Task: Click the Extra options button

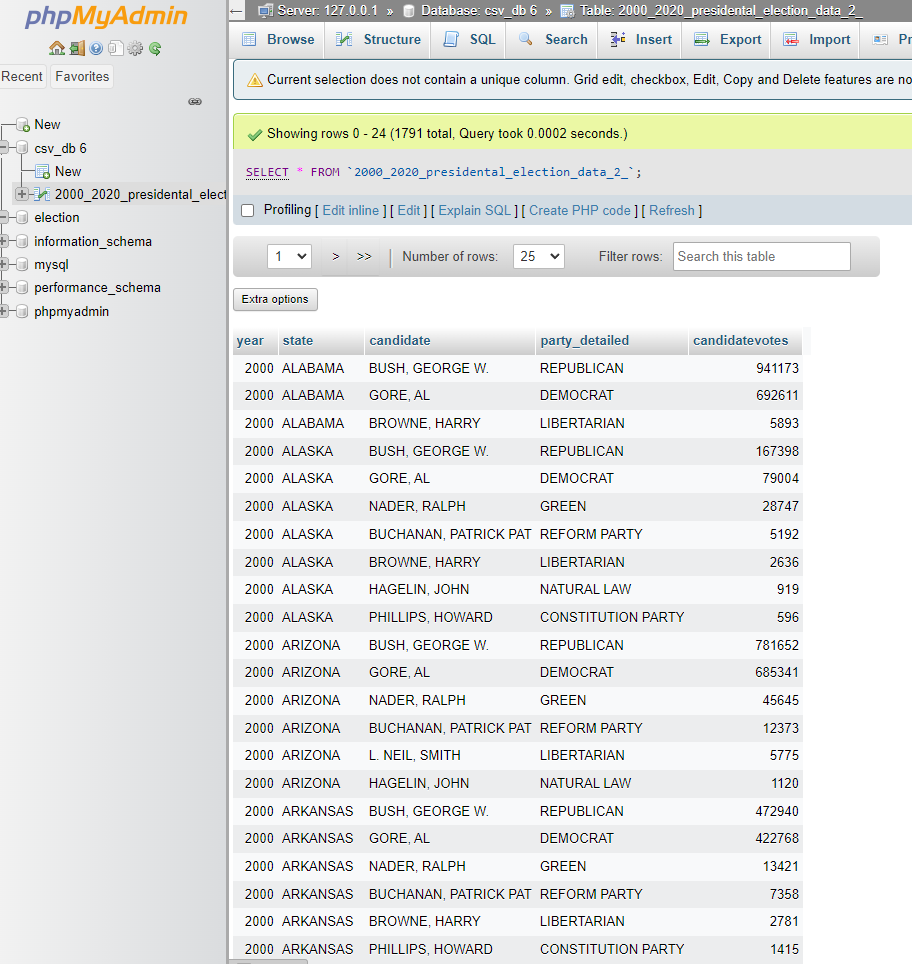Action: pos(275,299)
